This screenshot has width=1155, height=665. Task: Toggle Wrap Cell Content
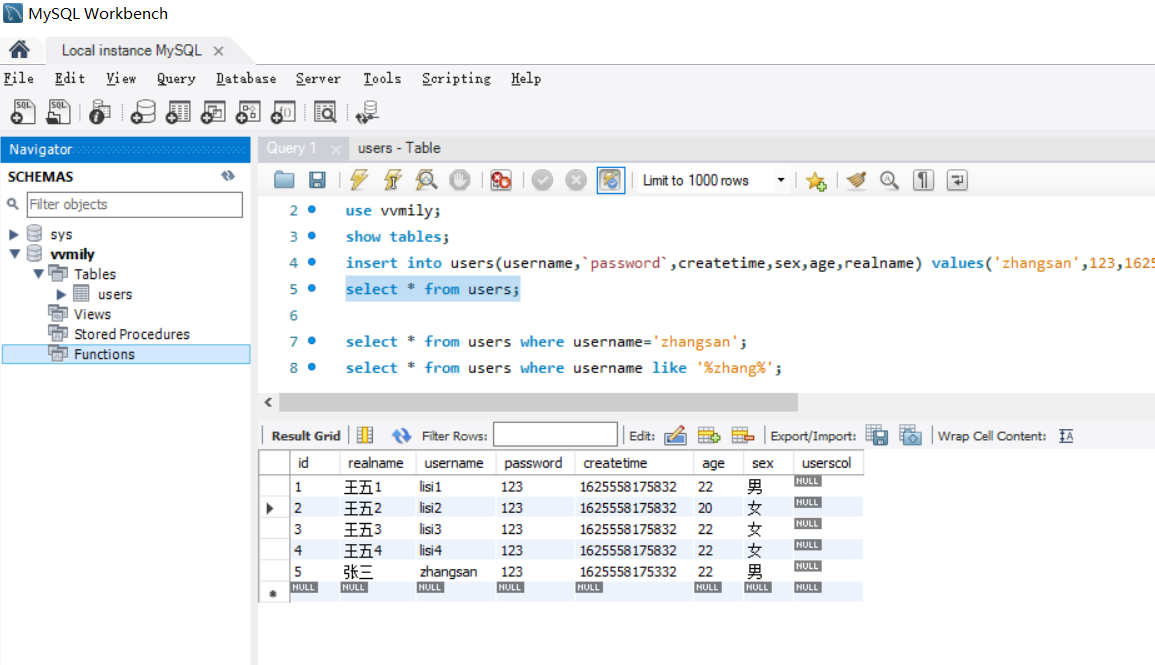click(x=1066, y=436)
